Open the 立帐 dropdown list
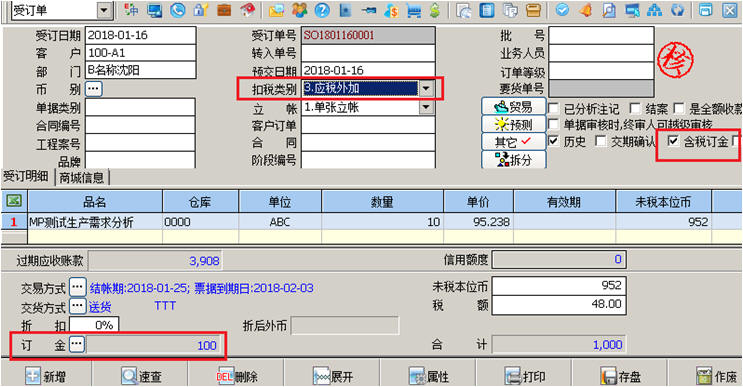 [426, 108]
